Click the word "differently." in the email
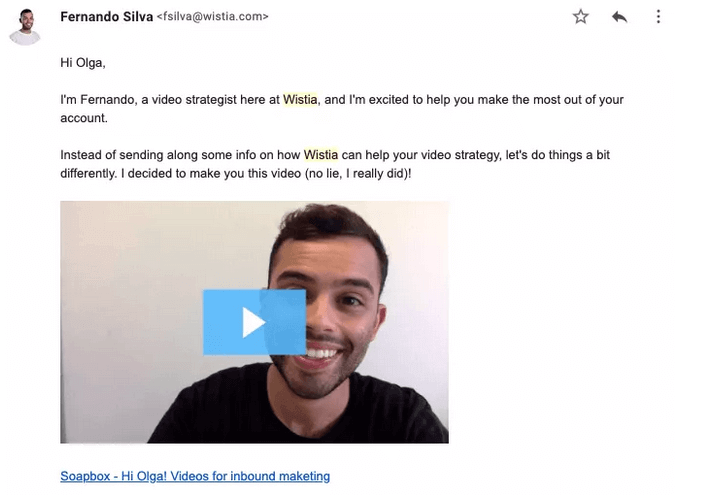 (88, 174)
